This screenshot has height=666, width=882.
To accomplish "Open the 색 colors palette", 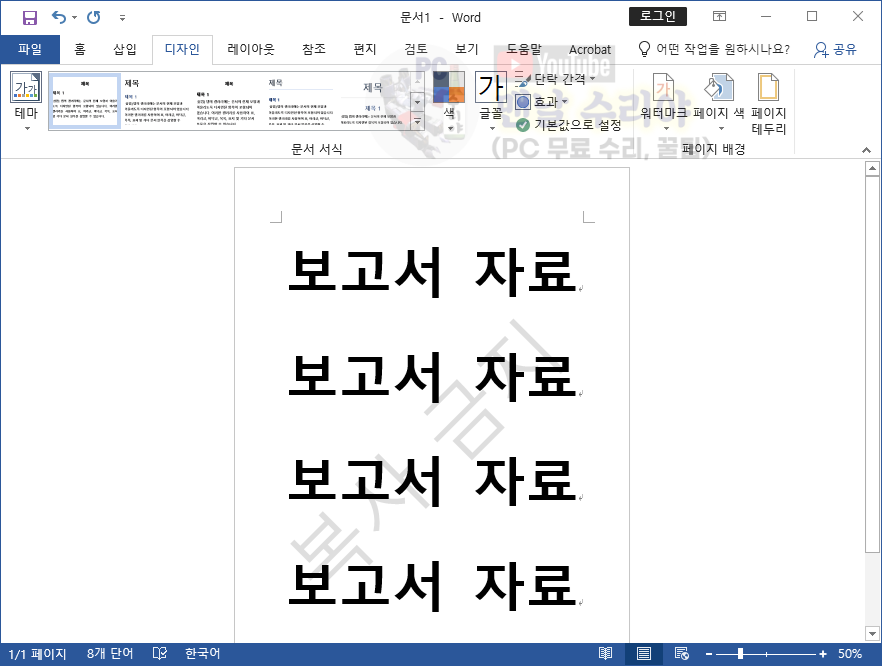I will click(x=449, y=102).
